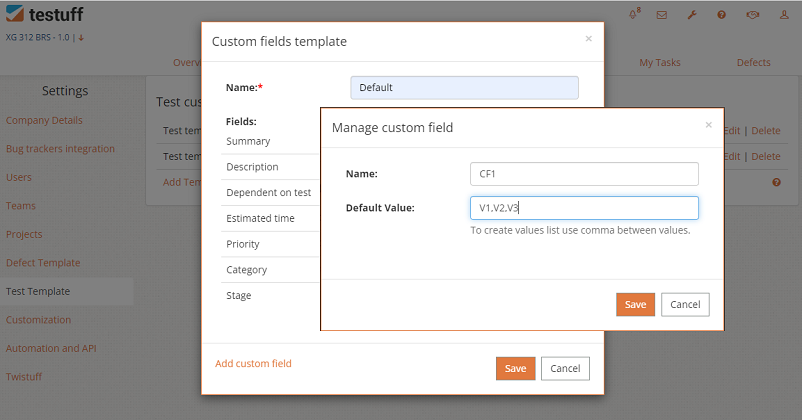The image size is (802, 420).
Task: Open Twistuff settings
Action: coord(24,377)
